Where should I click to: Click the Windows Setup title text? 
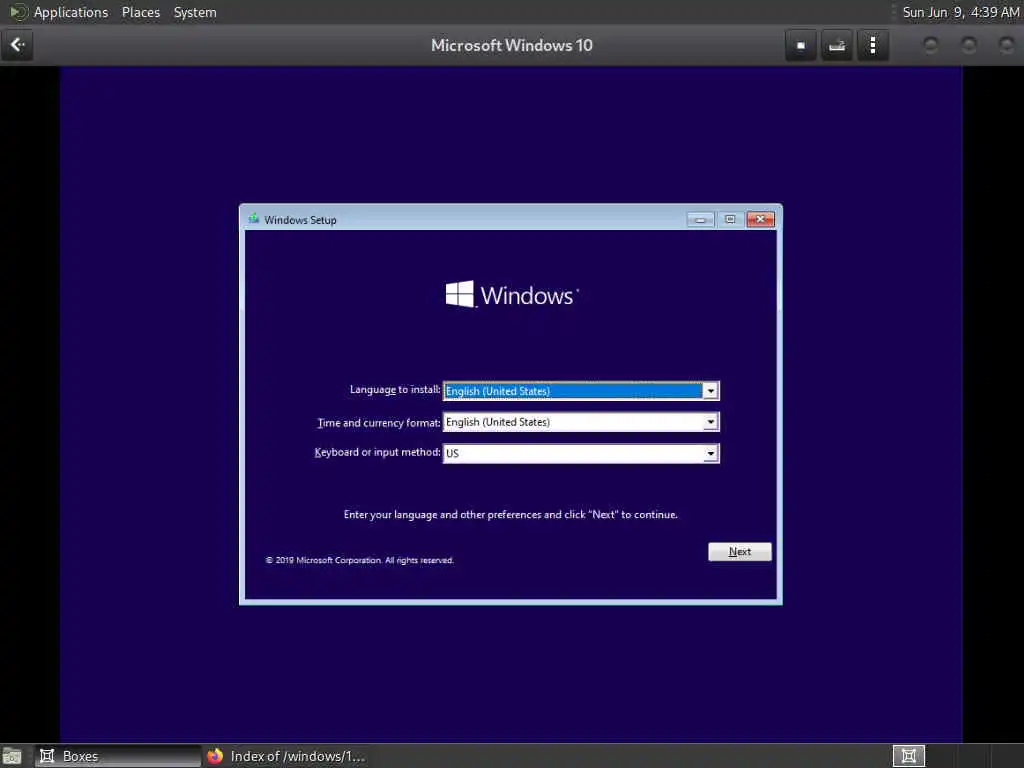point(300,220)
